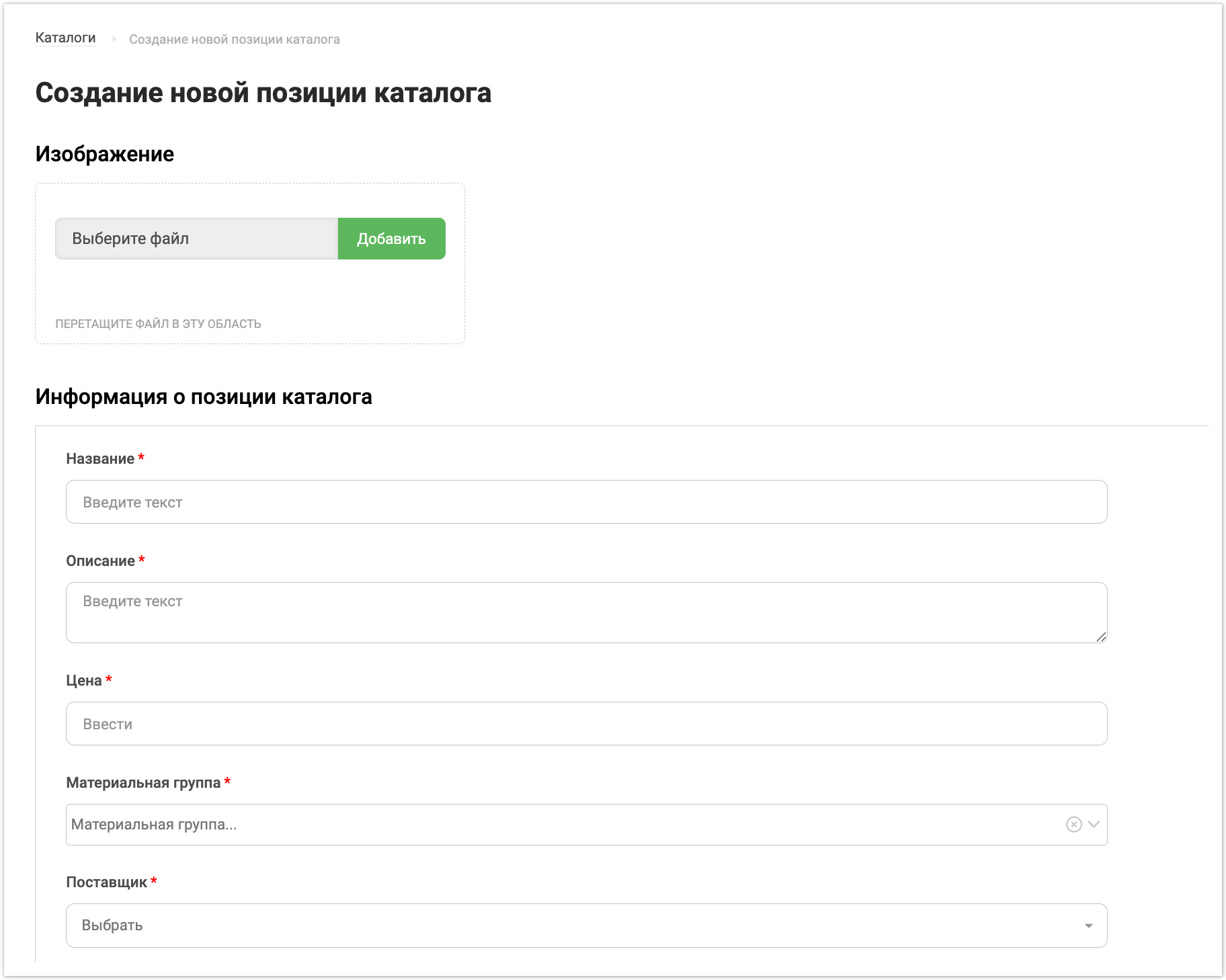This screenshot has height=980, width=1226.
Task: Click the Поставщик dropdown caret arrow
Action: 1088,926
